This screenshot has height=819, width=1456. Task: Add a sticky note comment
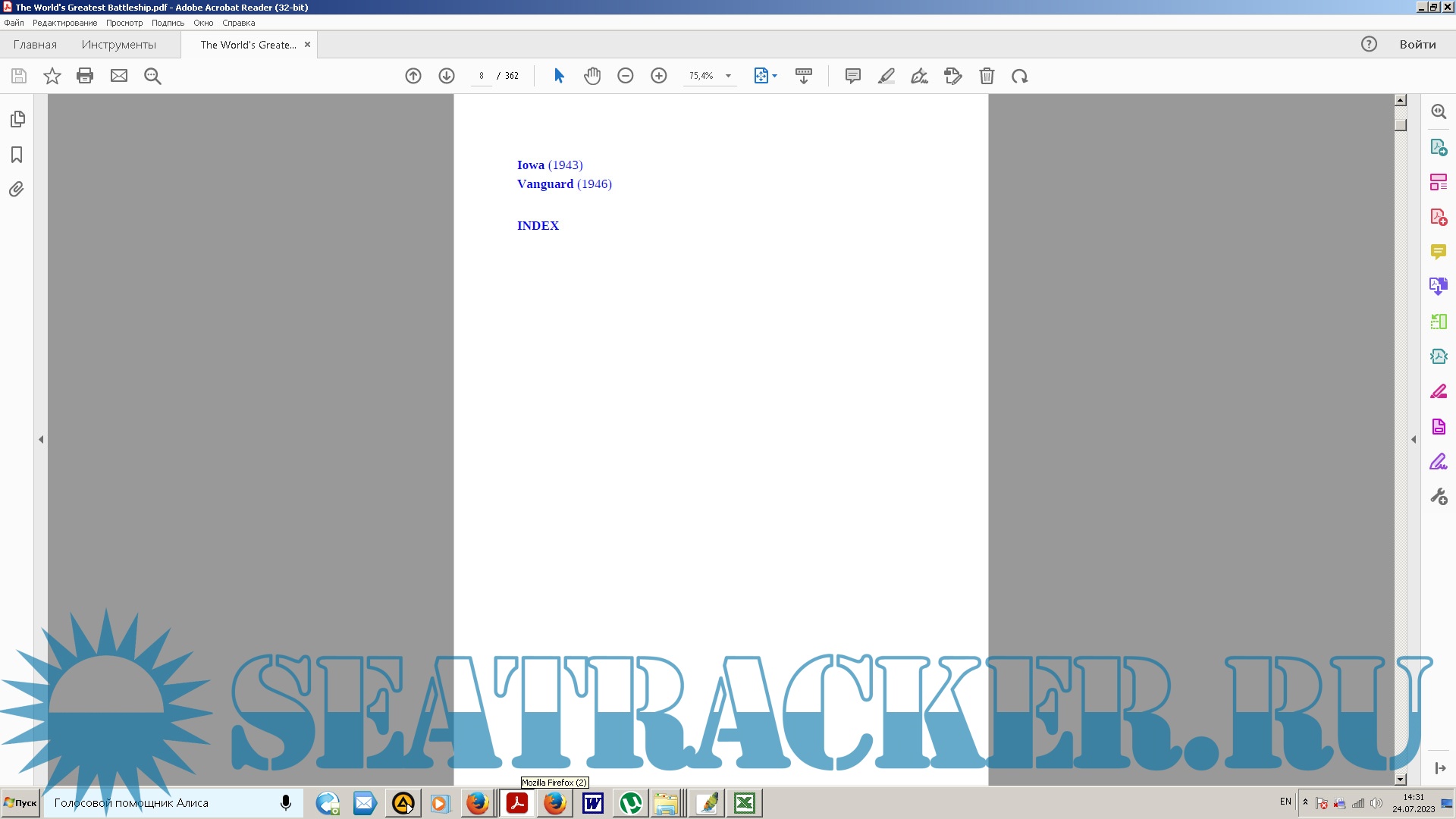(x=853, y=76)
